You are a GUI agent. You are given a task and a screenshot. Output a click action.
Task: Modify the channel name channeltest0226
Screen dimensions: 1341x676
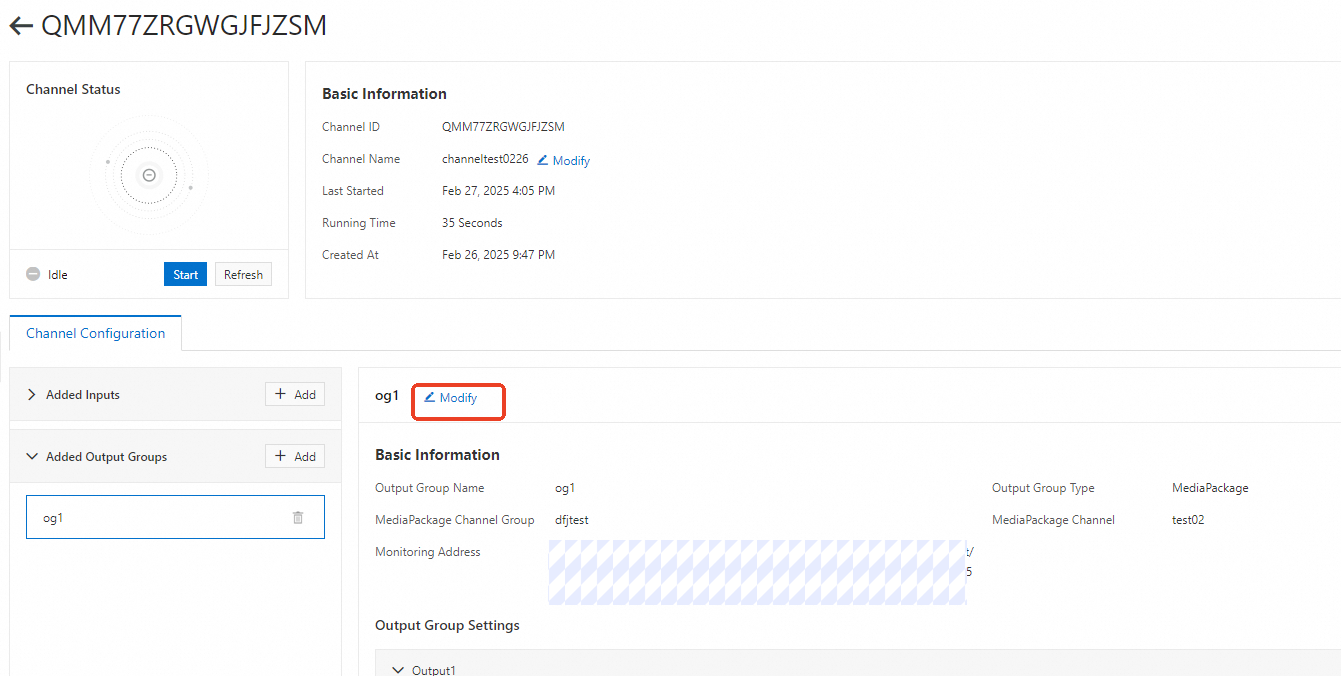564,160
